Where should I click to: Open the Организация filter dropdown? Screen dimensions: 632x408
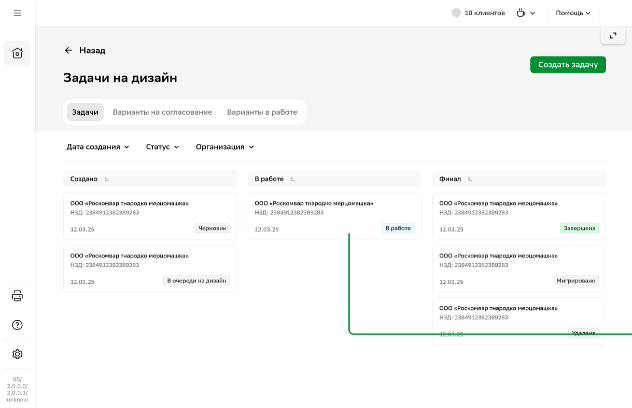click(224, 147)
